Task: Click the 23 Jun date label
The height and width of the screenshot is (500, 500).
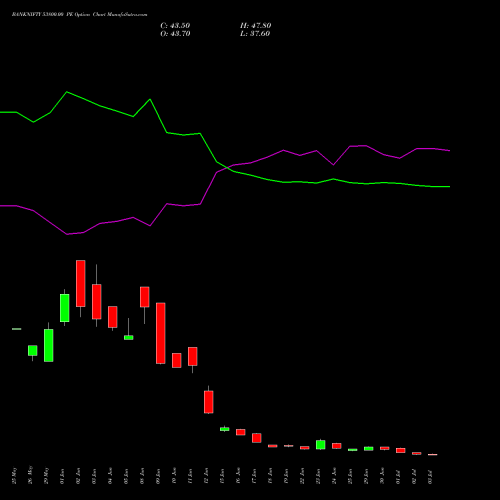Action: (x=318, y=476)
